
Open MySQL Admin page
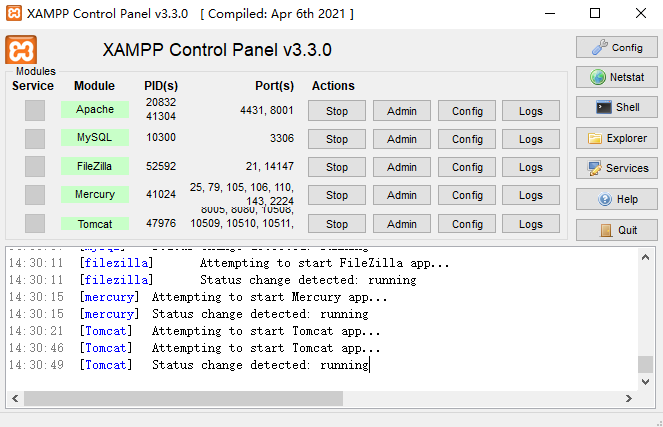(402, 139)
